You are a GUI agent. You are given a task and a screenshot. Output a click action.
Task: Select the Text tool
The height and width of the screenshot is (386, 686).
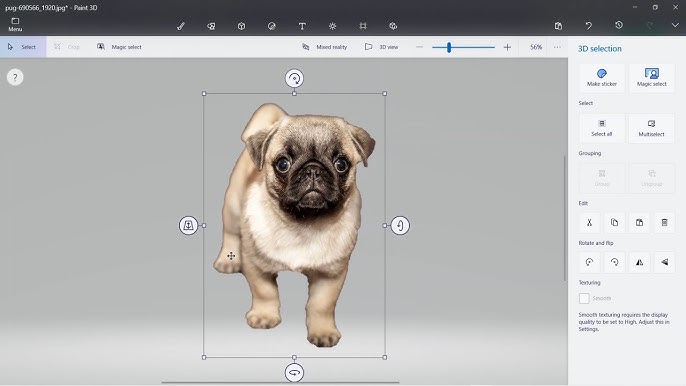tap(302, 26)
